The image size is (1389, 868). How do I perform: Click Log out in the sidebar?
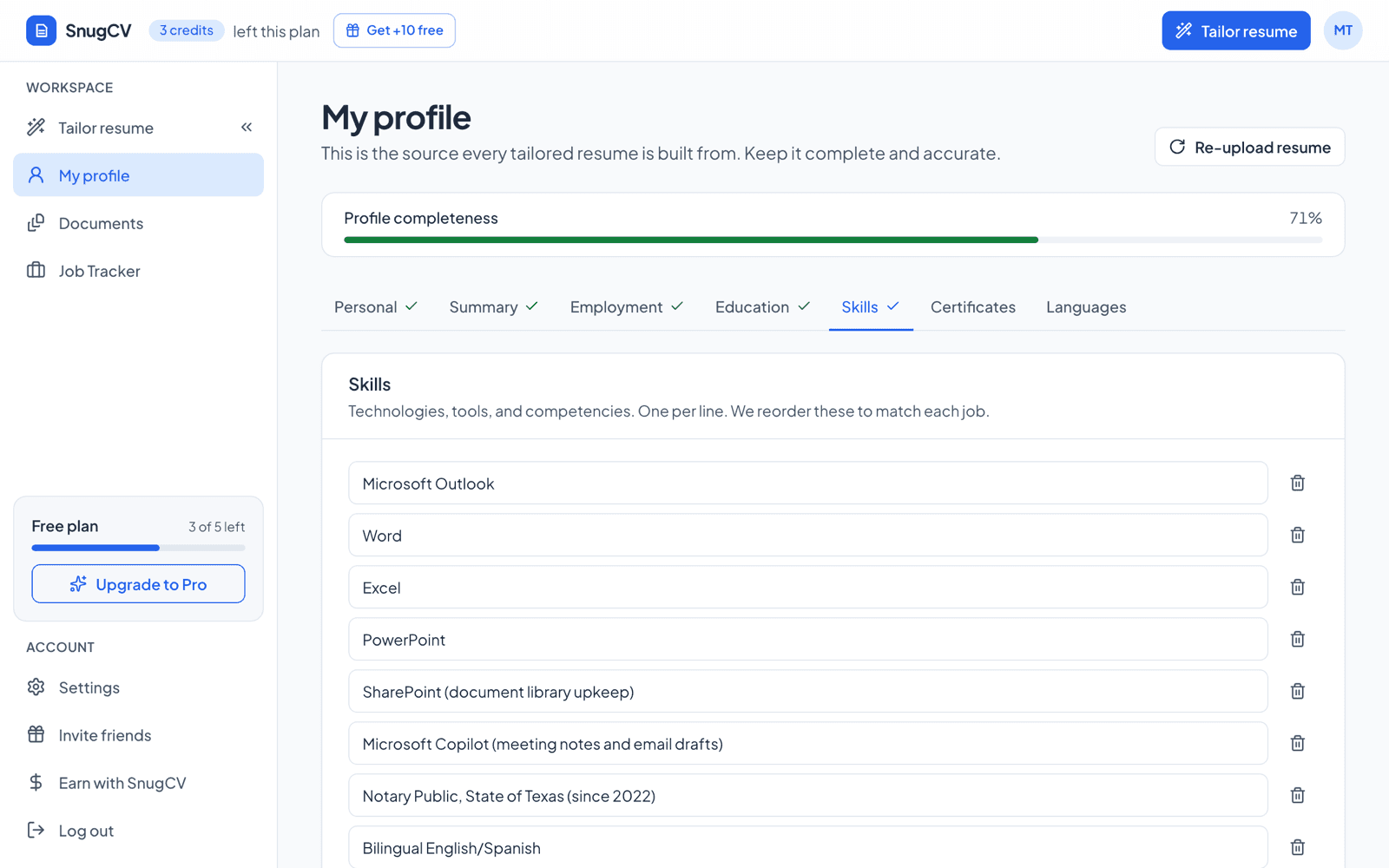click(x=138, y=831)
